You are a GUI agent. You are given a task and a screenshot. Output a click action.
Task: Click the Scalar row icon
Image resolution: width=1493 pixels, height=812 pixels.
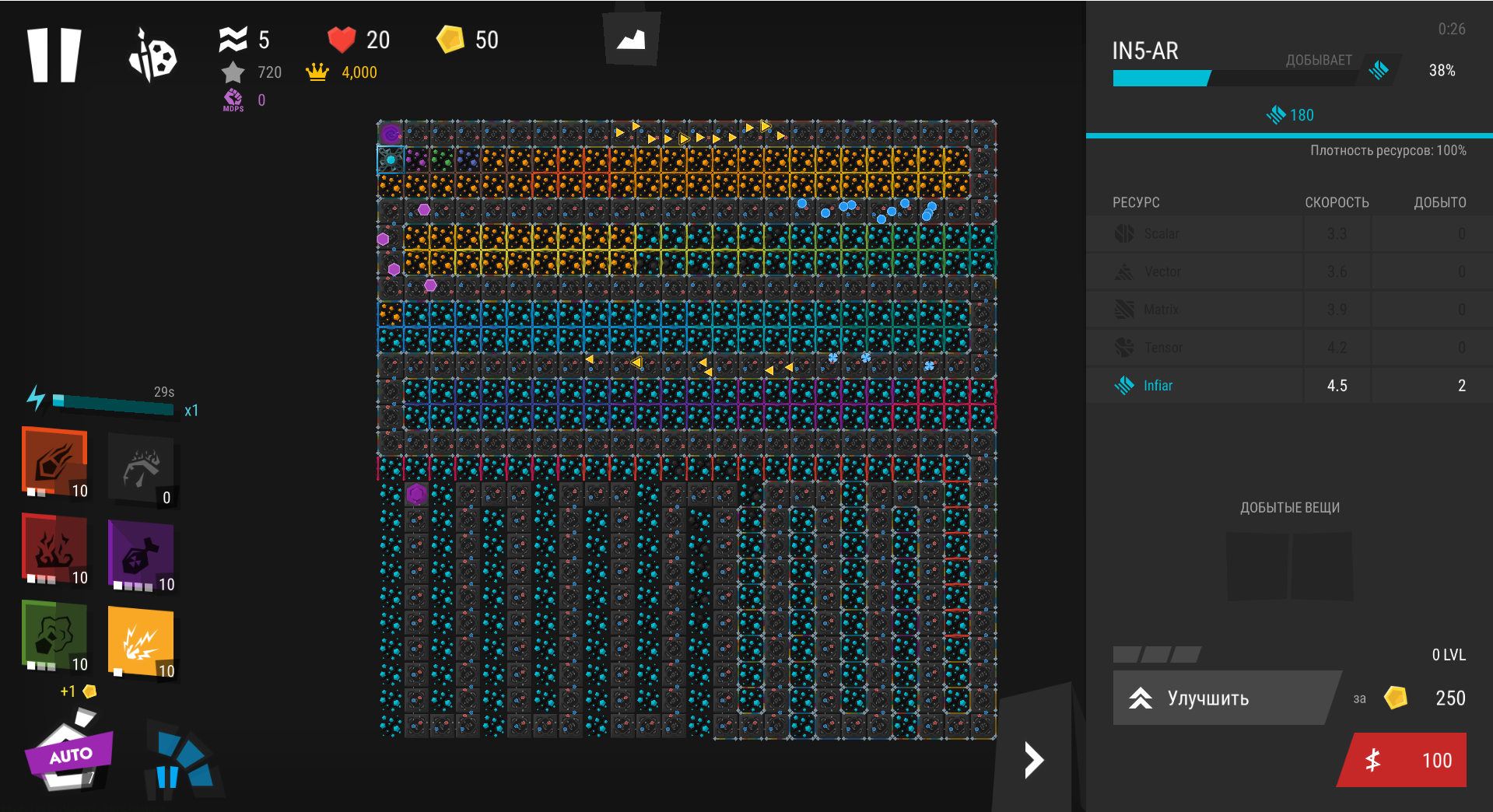click(x=1124, y=234)
